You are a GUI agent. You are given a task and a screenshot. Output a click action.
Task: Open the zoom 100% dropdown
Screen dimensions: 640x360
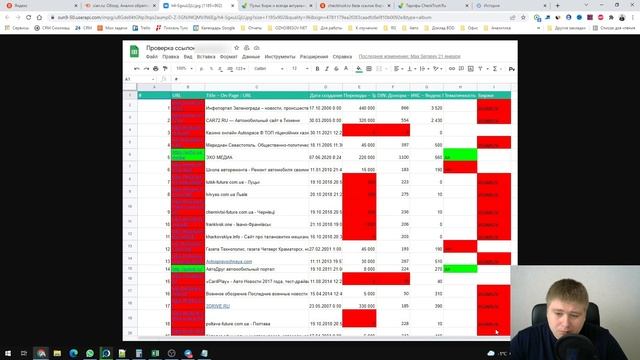click(184, 69)
